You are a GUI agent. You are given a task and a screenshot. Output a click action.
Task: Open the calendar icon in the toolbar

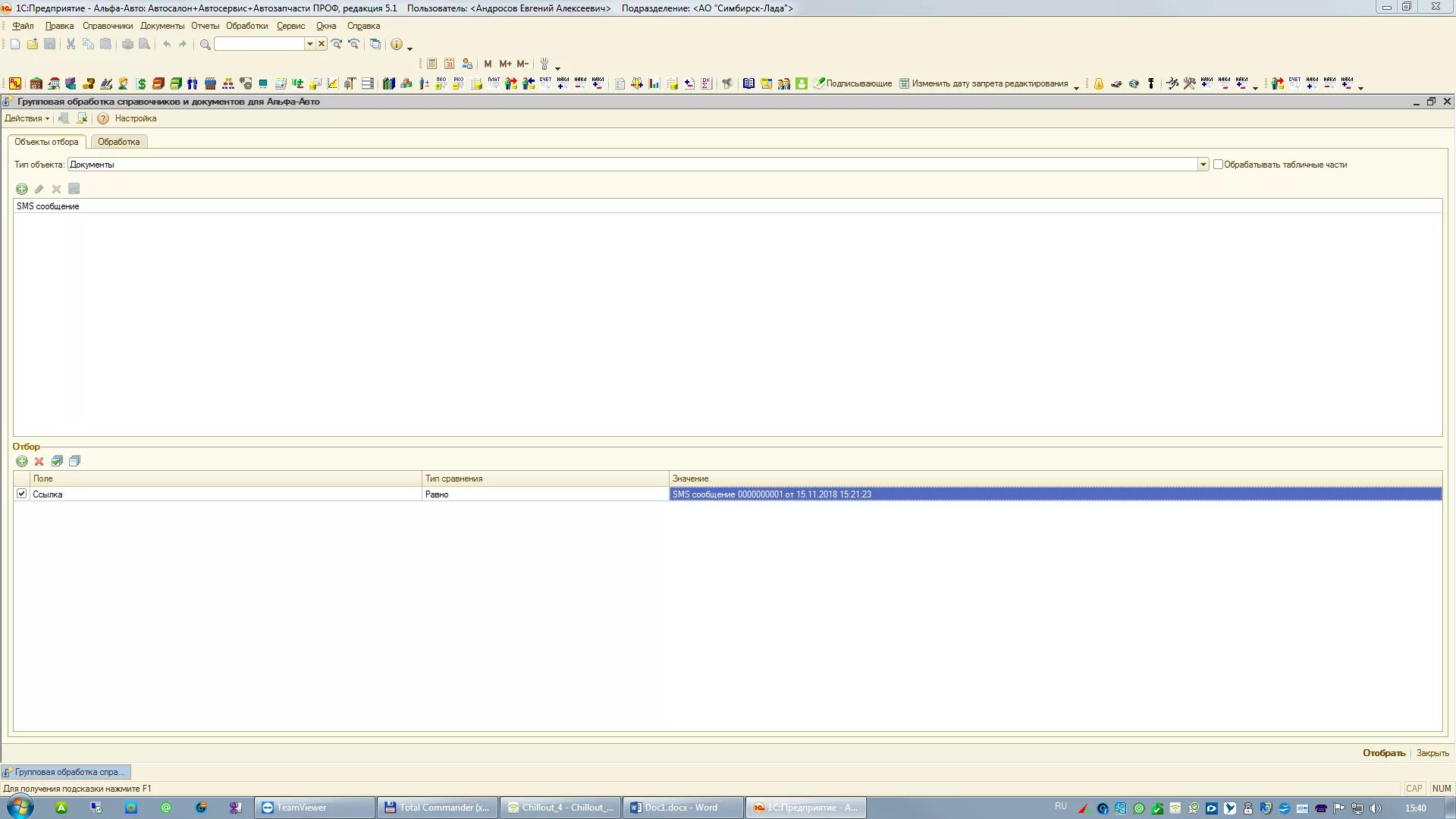click(449, 64)
